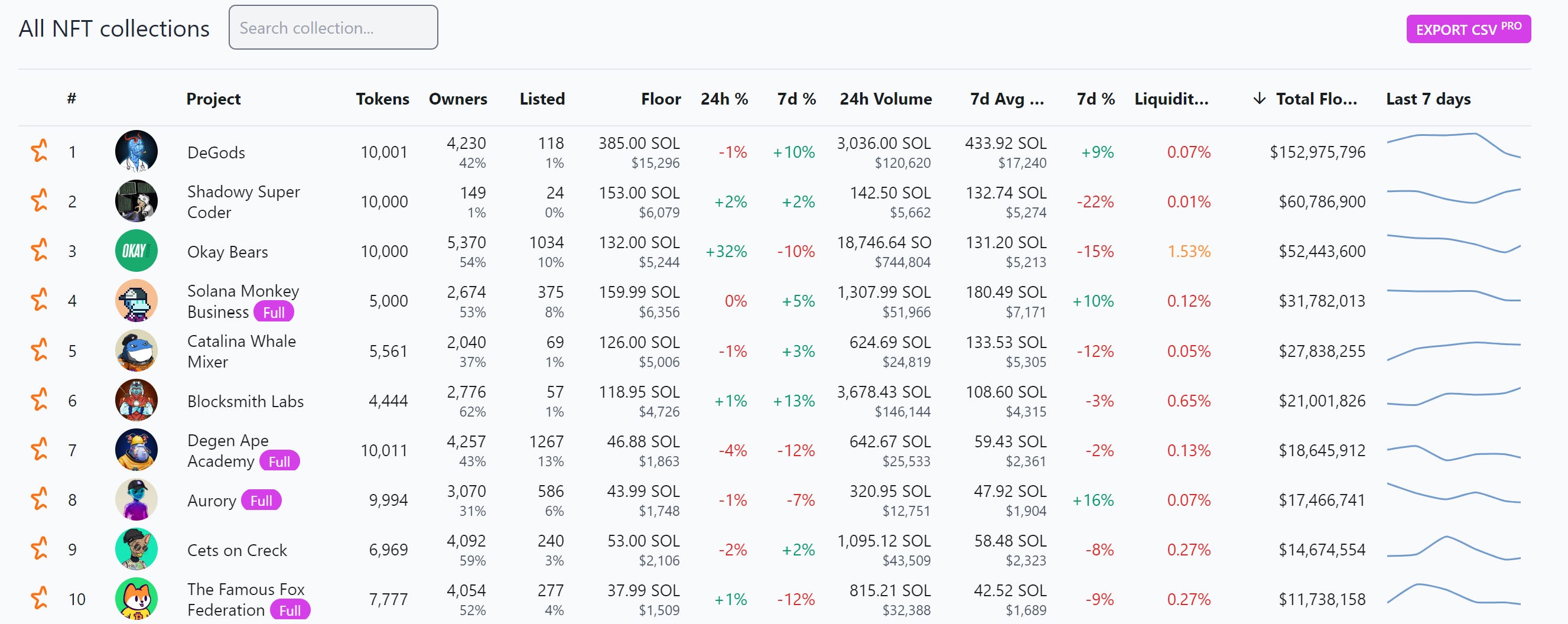
Task: Select DeGods total floor $152,975,796
Action: [x=1317, y=152]
